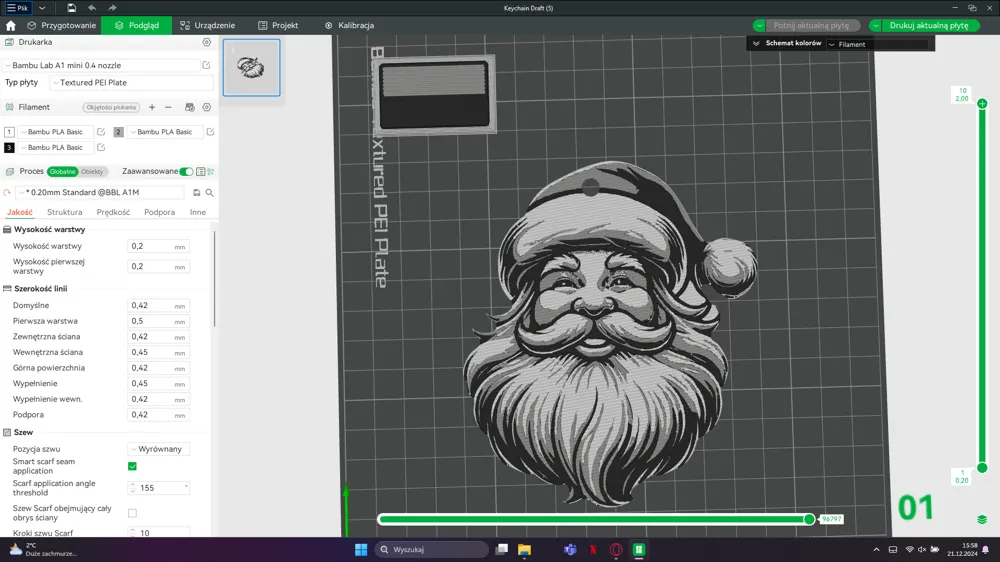Edit filament 2 preset
Image resolution: width=1000 pixels, height=562 pixels.
[210, 132]
